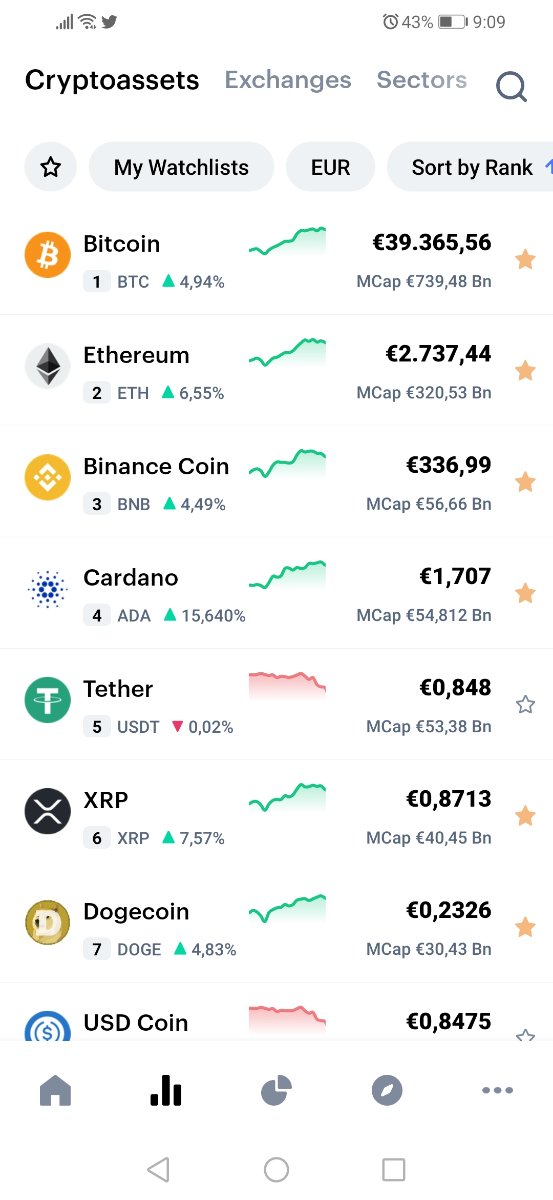Toggle favorite star for Tether

525,705
